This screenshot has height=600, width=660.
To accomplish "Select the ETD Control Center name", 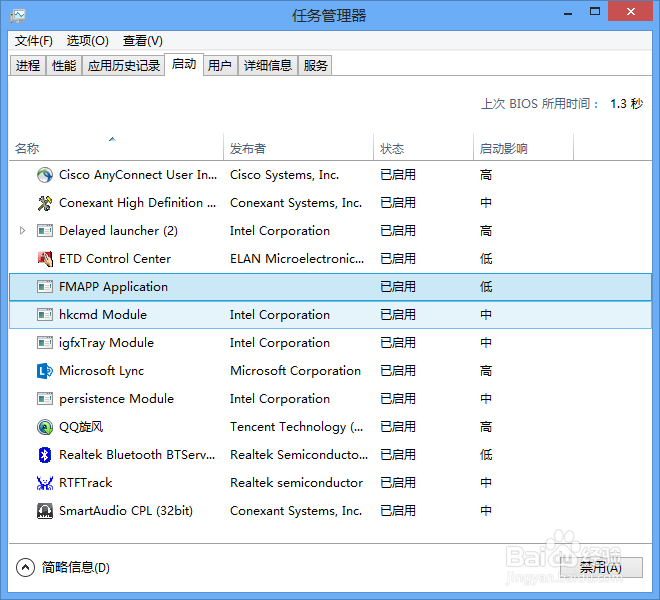I will [115, 259].
